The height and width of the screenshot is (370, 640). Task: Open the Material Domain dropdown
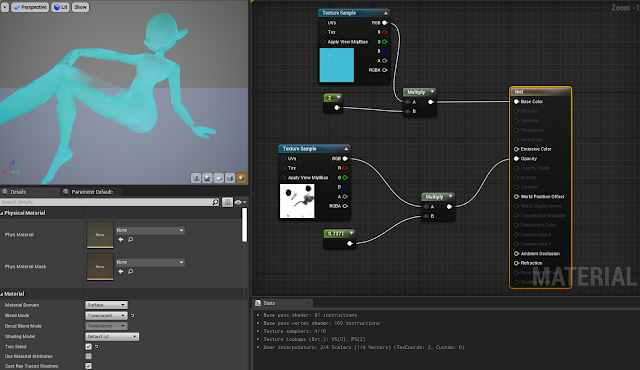pos(106,305)
